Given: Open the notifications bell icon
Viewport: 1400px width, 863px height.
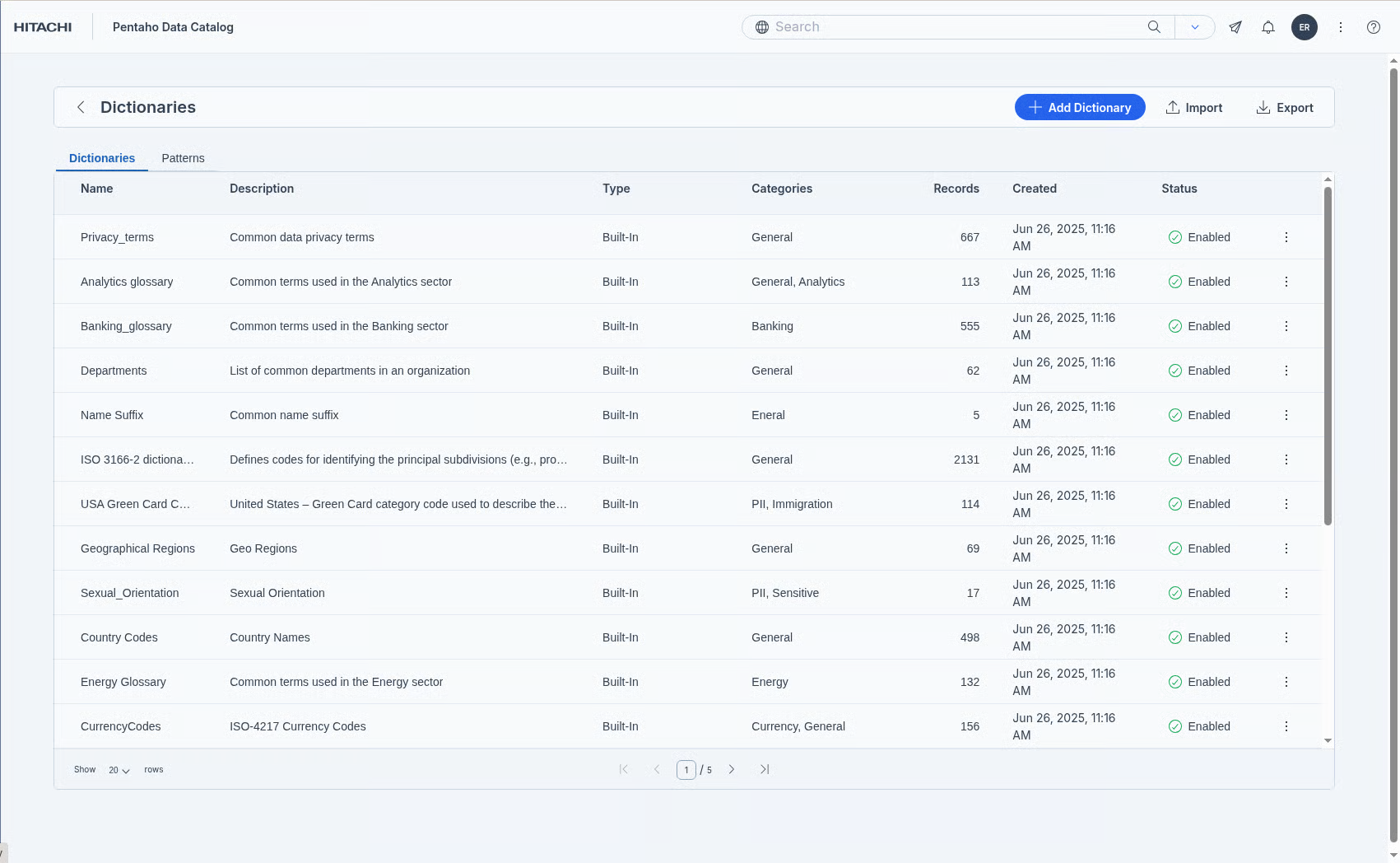Looking at the screenshot, I should click(1268, 27).
